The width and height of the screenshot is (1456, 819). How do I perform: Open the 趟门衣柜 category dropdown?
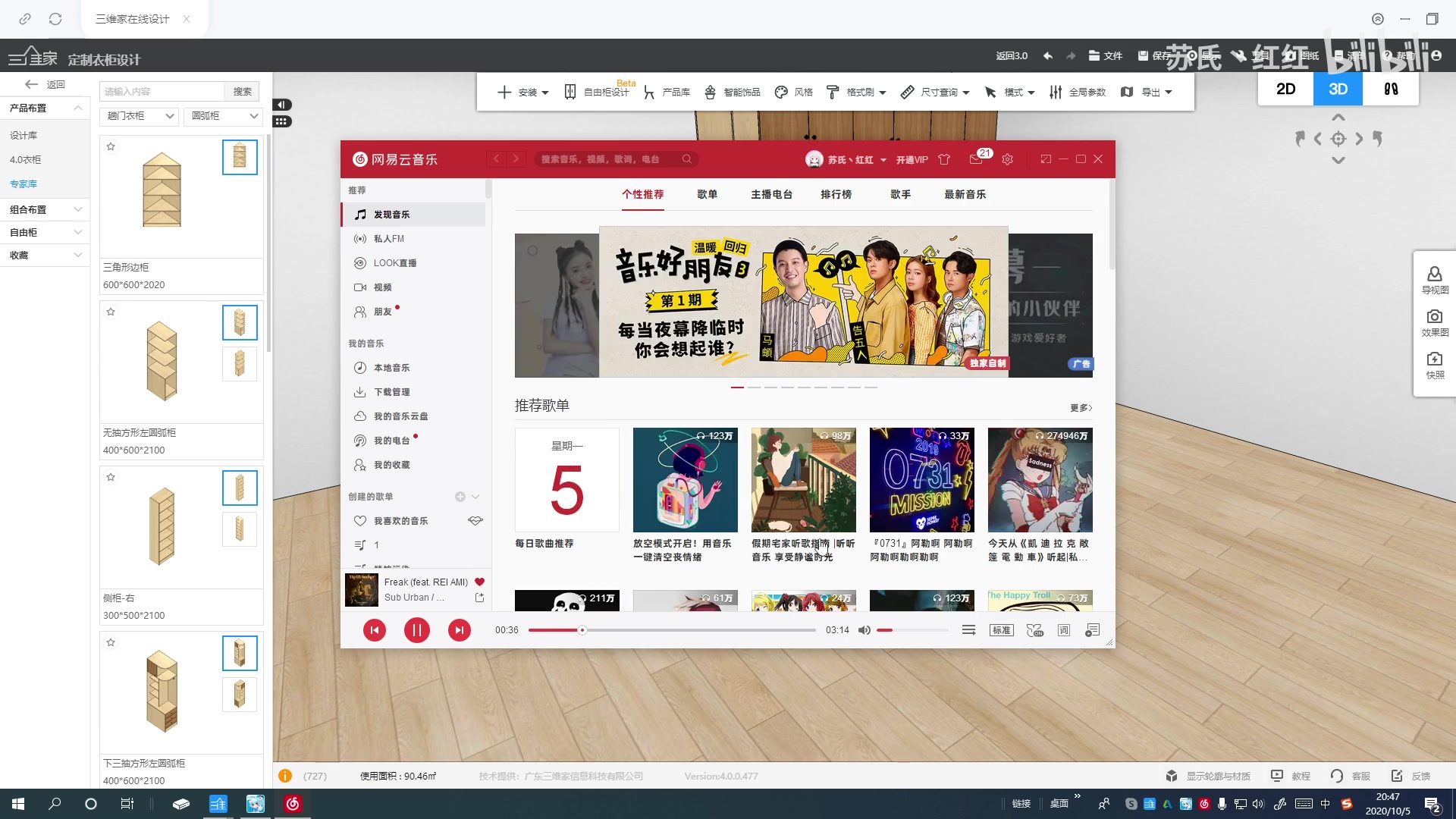pos(138,116)
